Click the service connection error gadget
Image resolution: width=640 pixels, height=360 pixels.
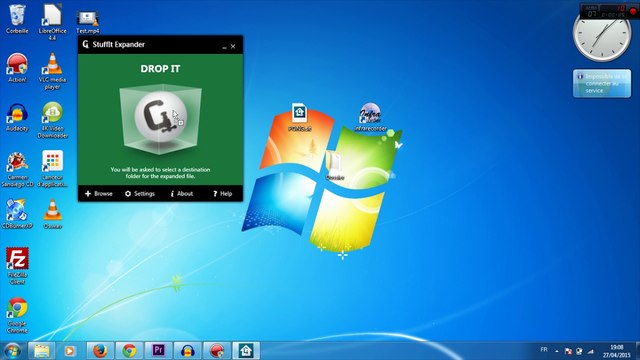click(x=602, y=83)
